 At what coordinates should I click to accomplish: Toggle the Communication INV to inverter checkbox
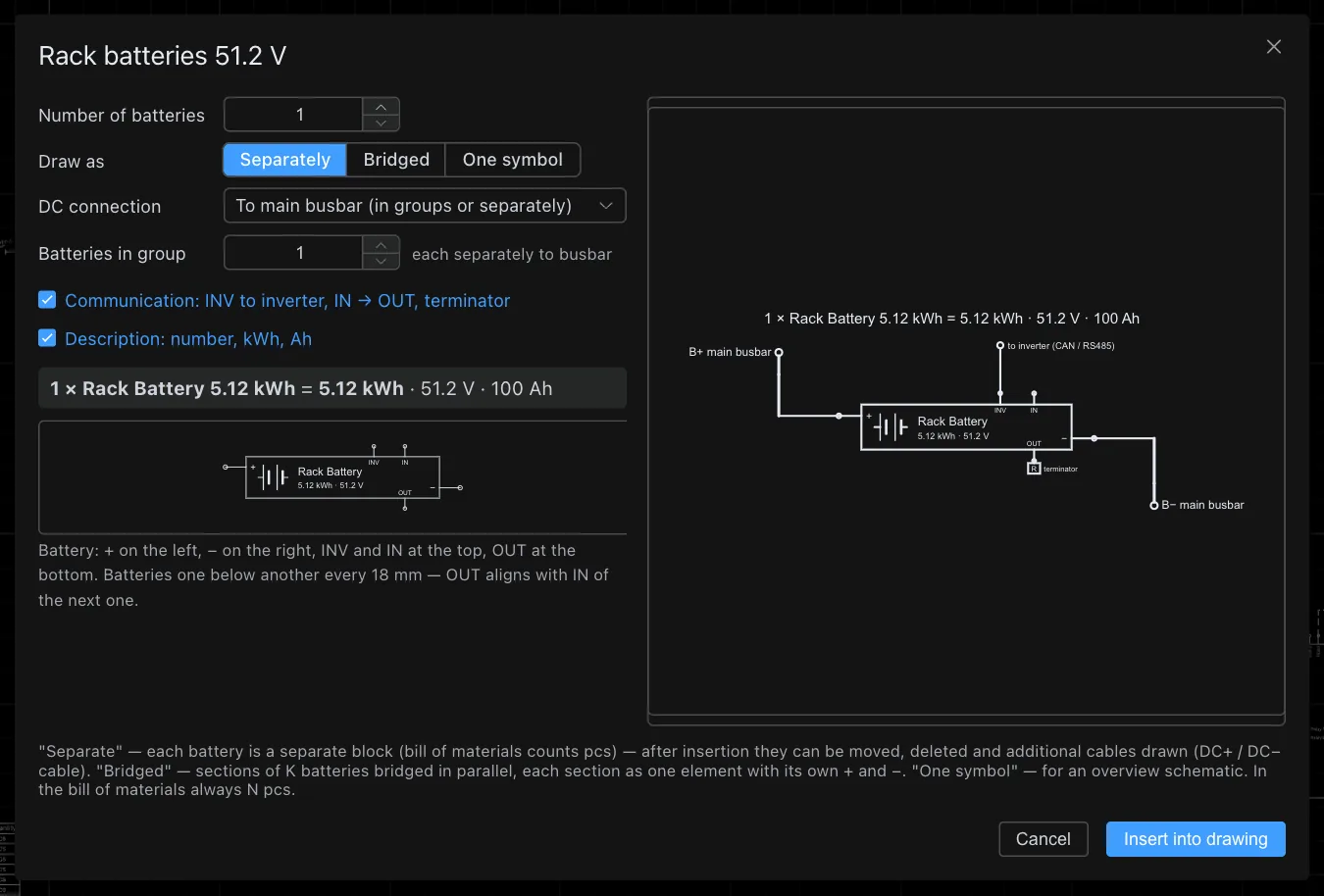pyautogui.click(x=47, y=300)
